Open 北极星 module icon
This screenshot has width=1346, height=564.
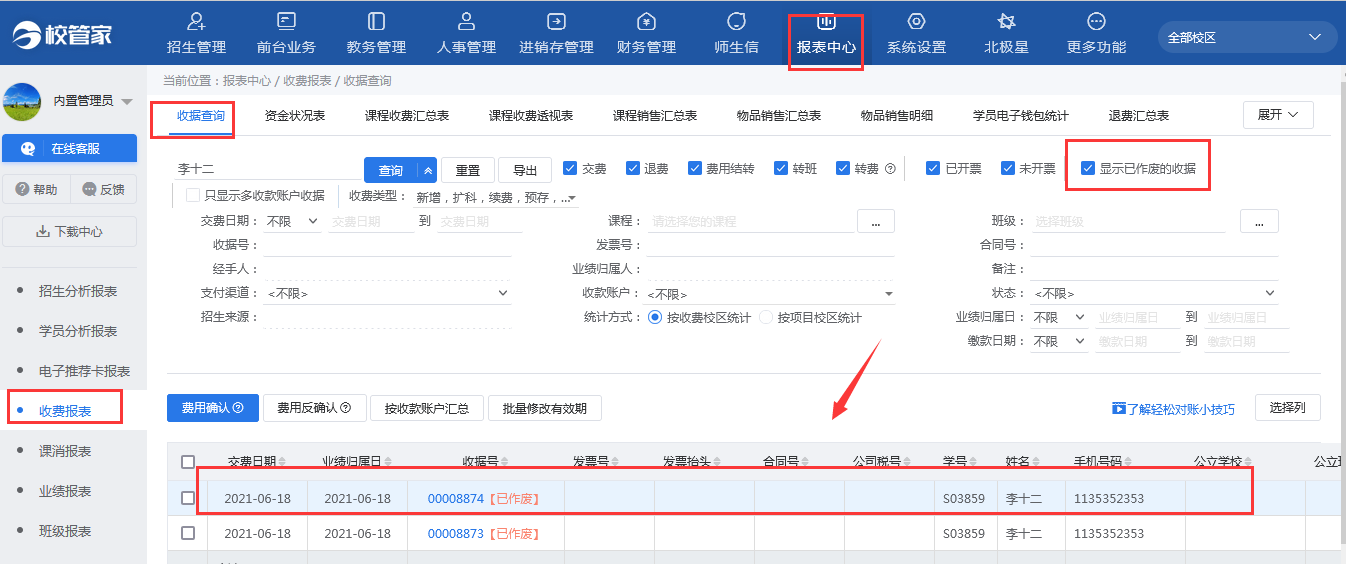(x=1006, y=21)
